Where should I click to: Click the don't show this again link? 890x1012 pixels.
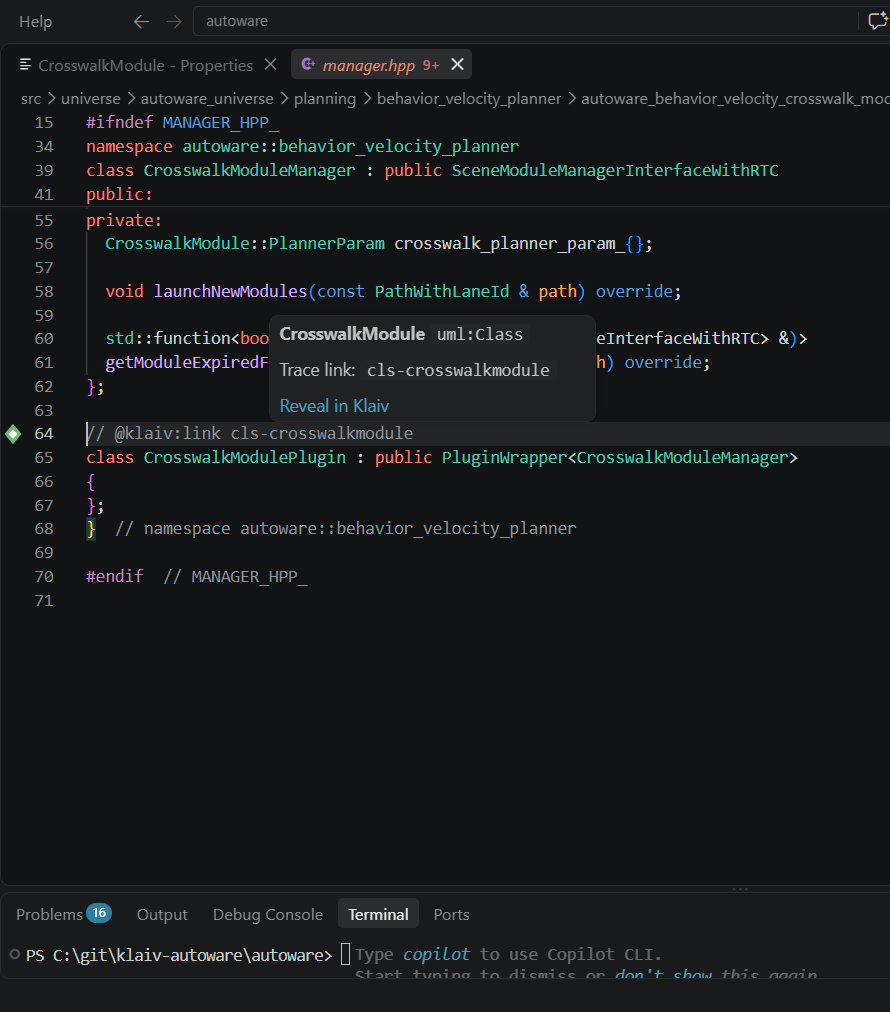(x=716, y=974)
